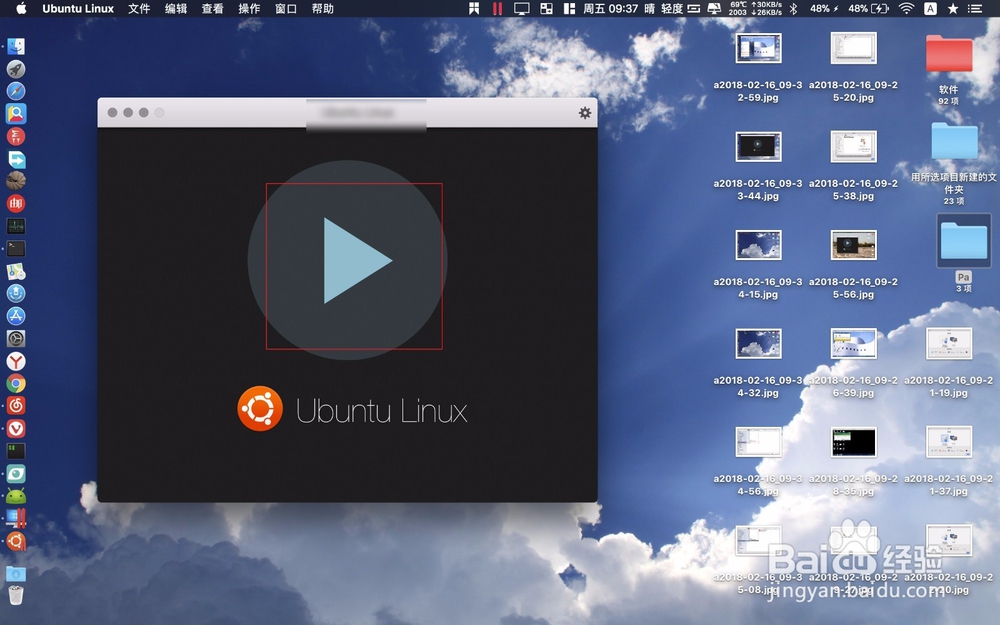Open the Notification Center list icon
The image size is (1000, 625).
pos(974,8)
